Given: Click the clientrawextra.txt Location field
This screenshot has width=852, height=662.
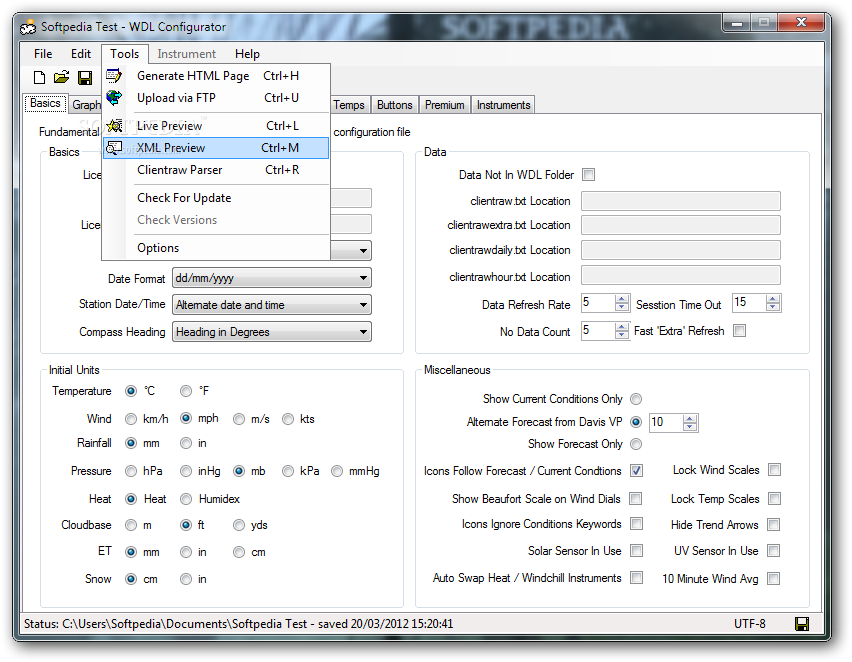Looking at the screenshot, I should [x=681, y=225].
